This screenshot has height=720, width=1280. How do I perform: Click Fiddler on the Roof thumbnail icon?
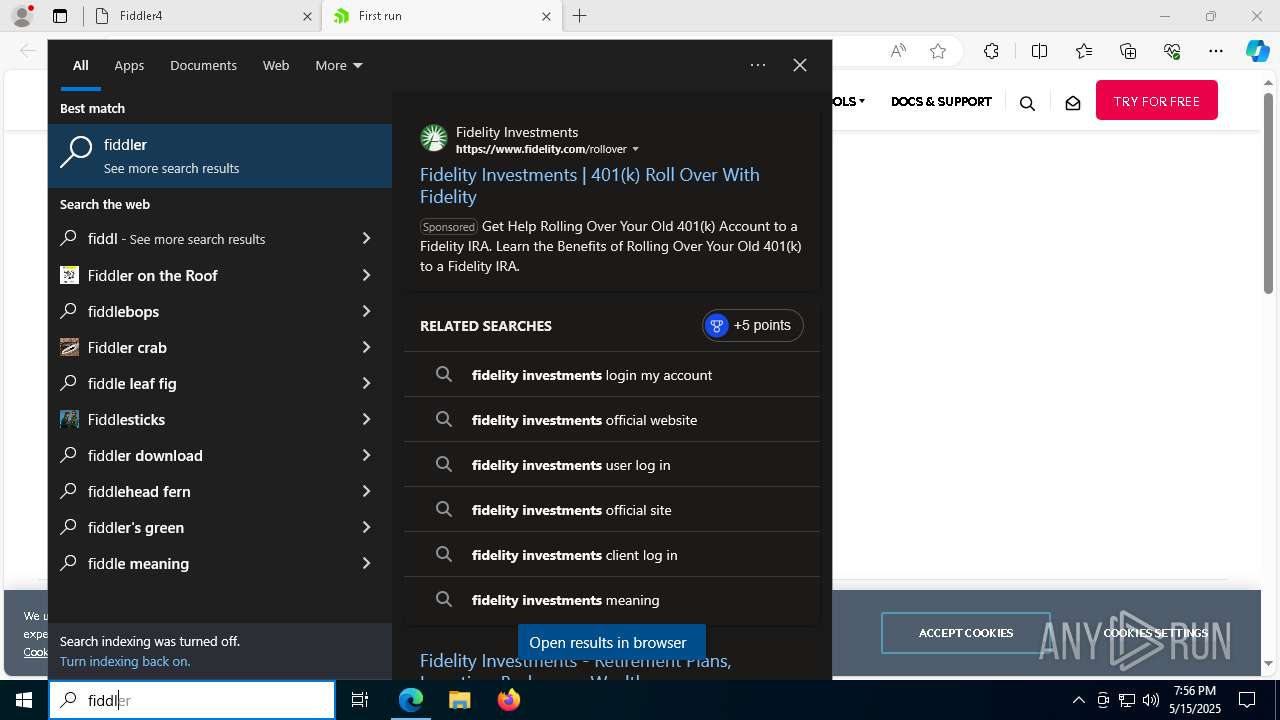pos(69,275)
